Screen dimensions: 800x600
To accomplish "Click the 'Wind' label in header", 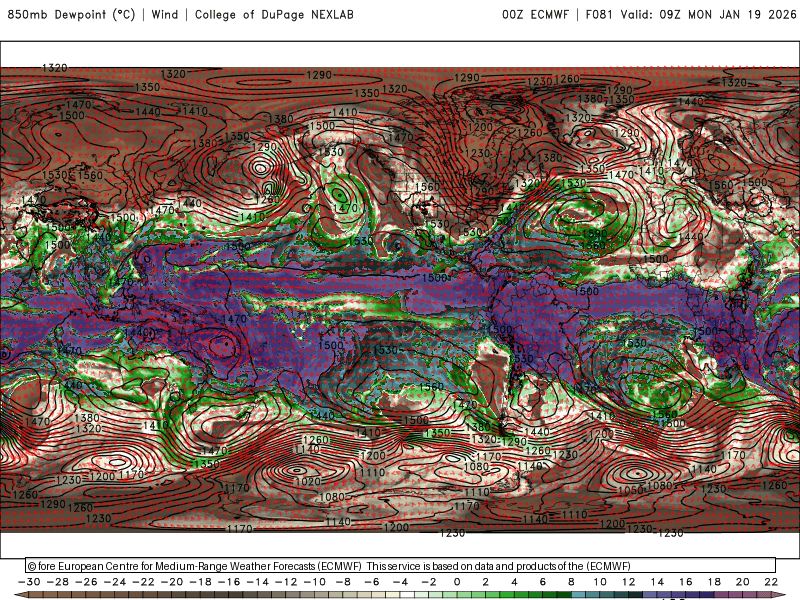I will (165, 14).
